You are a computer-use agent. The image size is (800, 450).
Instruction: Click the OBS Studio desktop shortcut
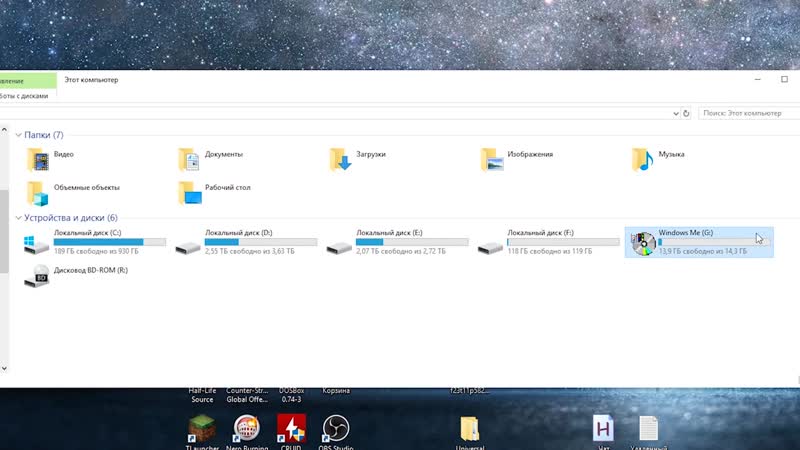point(335,428)
